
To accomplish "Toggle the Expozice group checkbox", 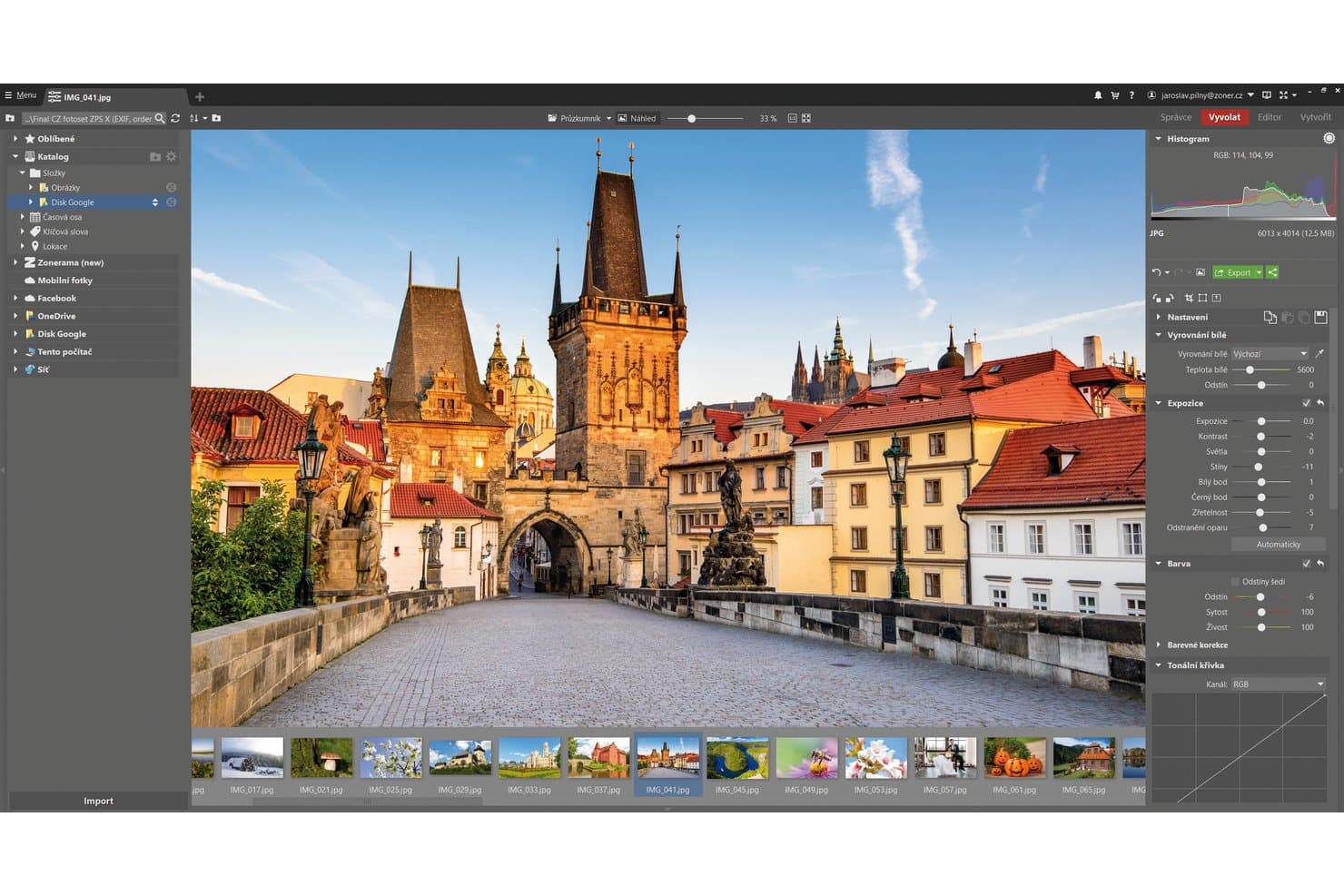I will pos(1307,403).
